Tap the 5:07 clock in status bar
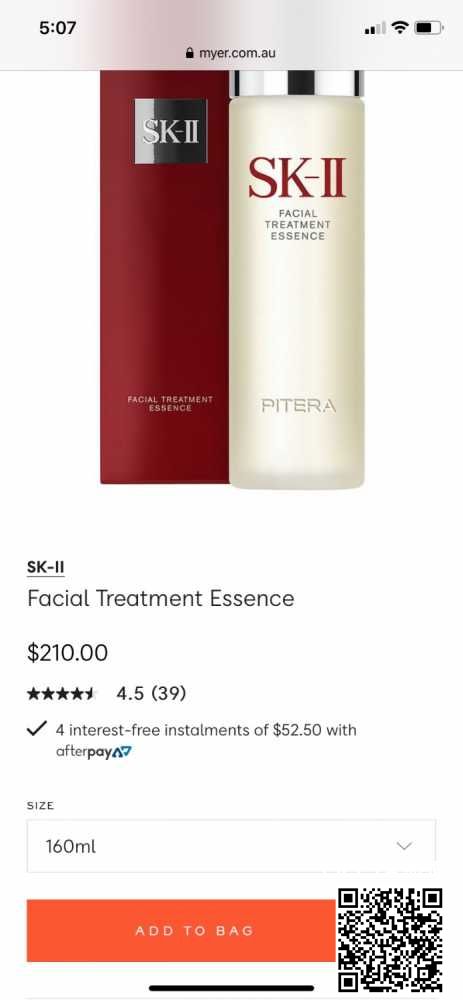Screen dimensions: 463x1000 pyautogui.click(x=57, y=28)
